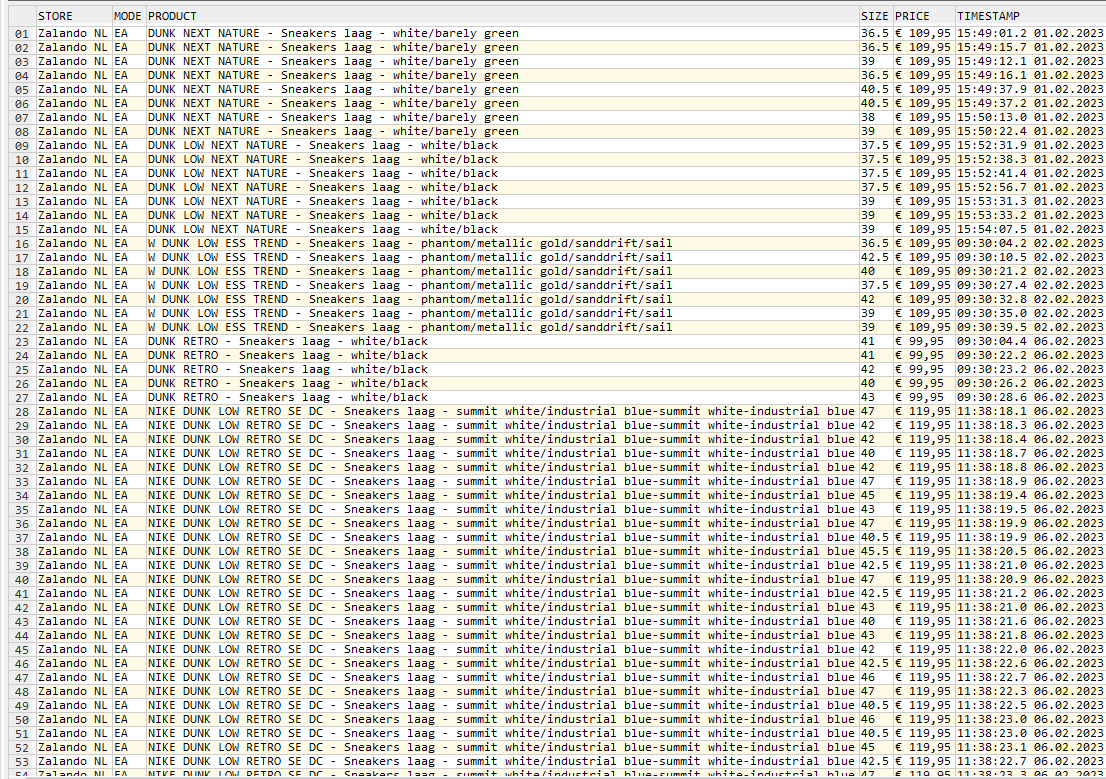
Task: Click timestamp 09:30:39.5 02.02.2023
Action: coord(1030,327)
